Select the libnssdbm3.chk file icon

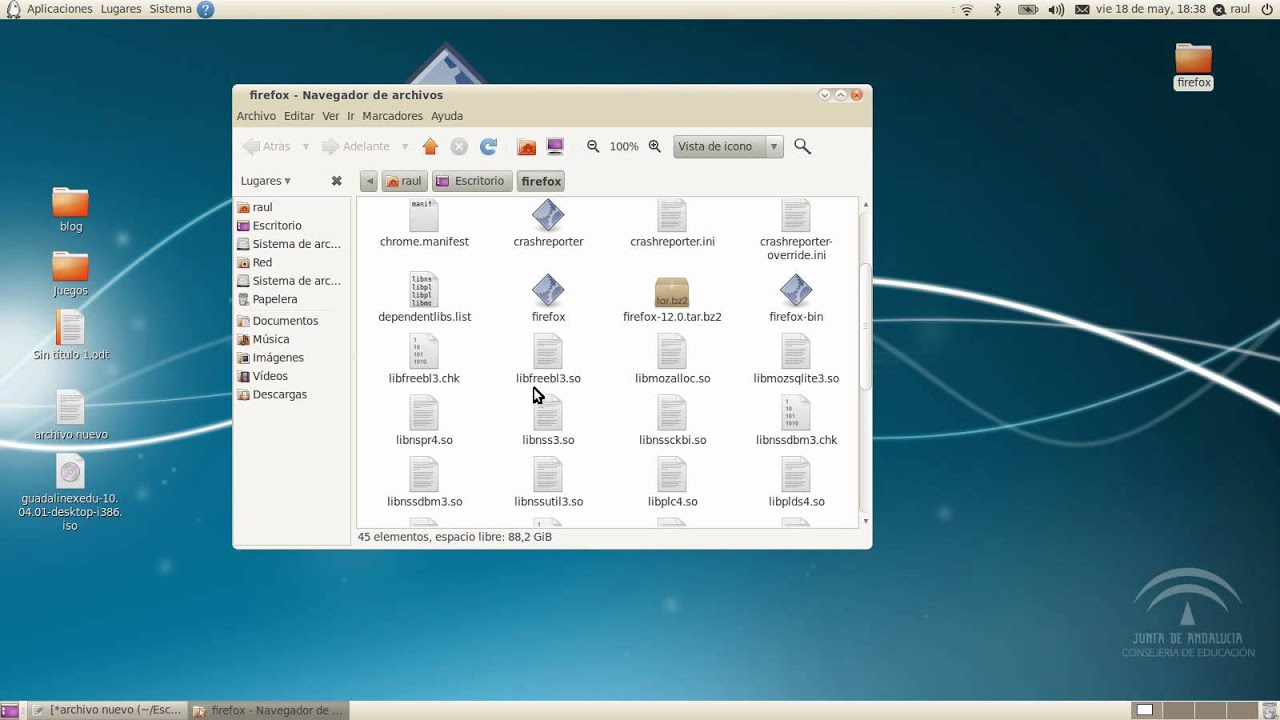tap(796, 413)
